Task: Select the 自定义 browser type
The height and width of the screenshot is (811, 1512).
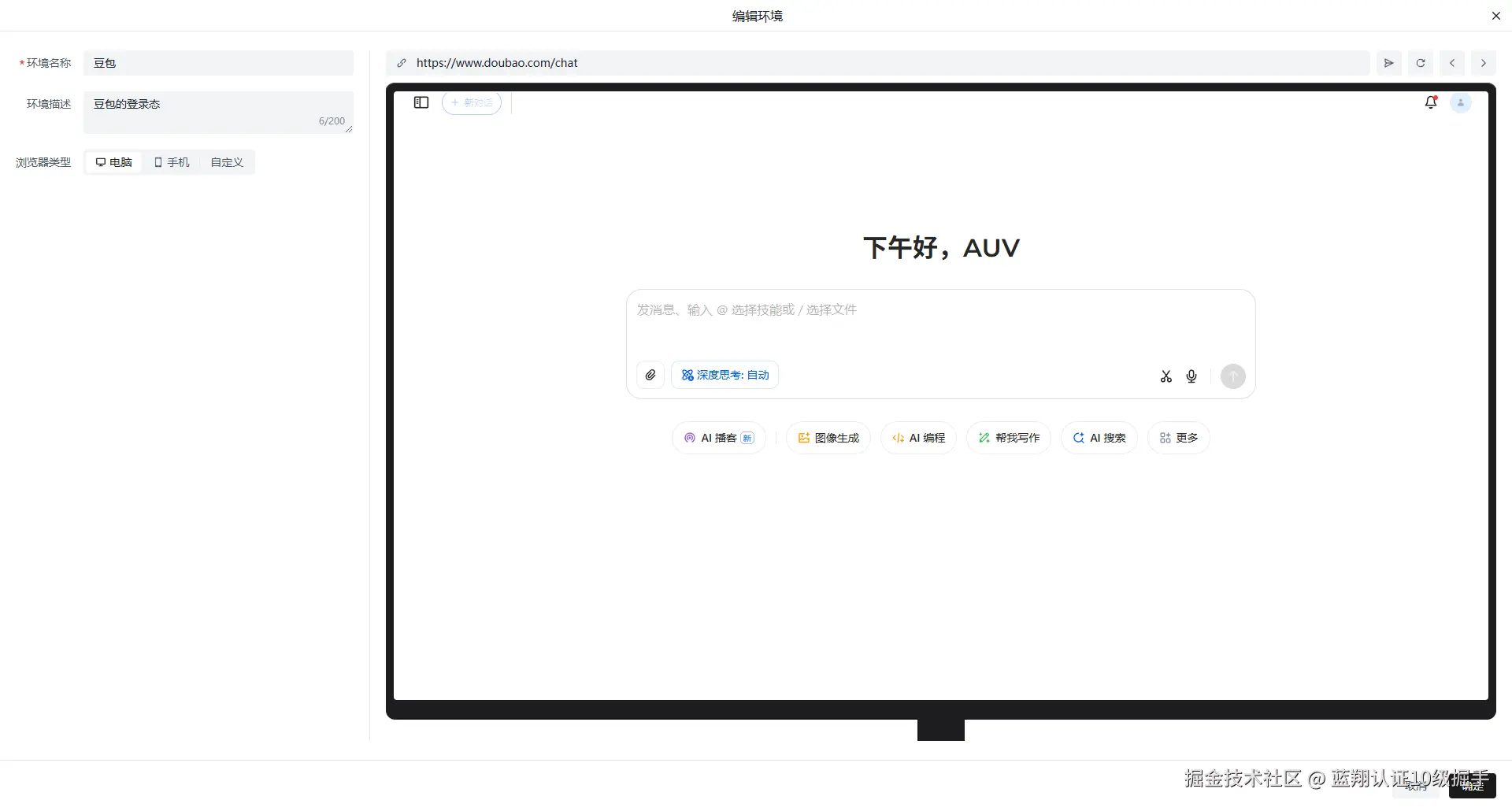Action: point(227,162)
